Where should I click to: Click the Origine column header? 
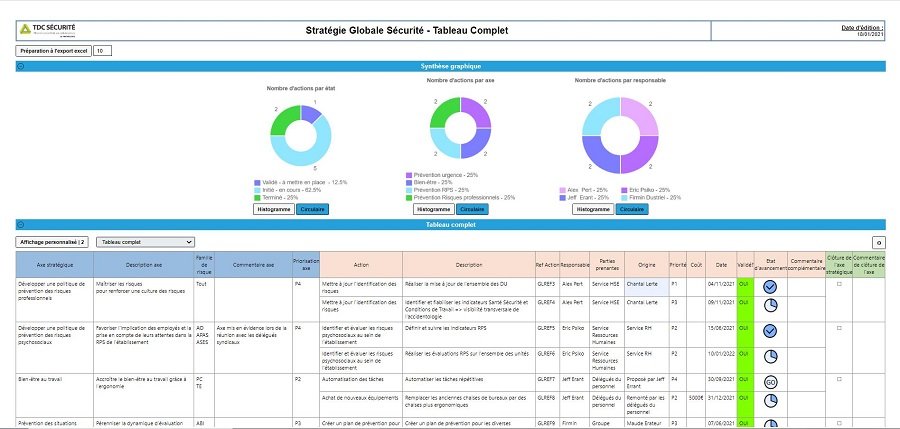[x=646, y=265]
